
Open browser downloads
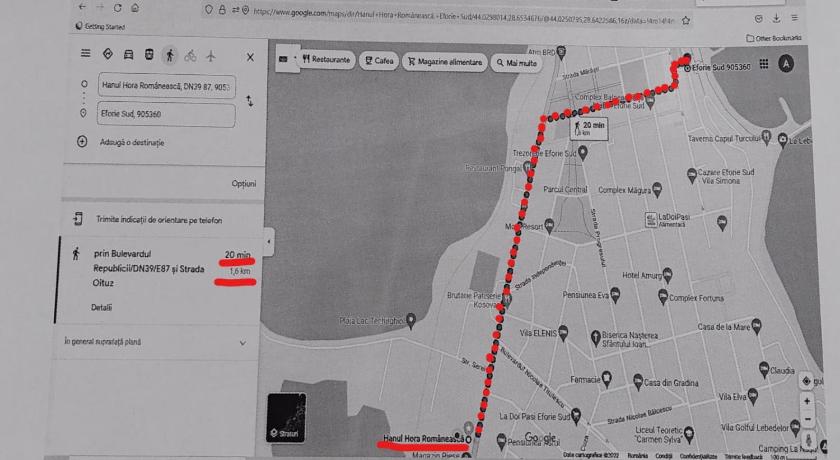tap(776, 19)
